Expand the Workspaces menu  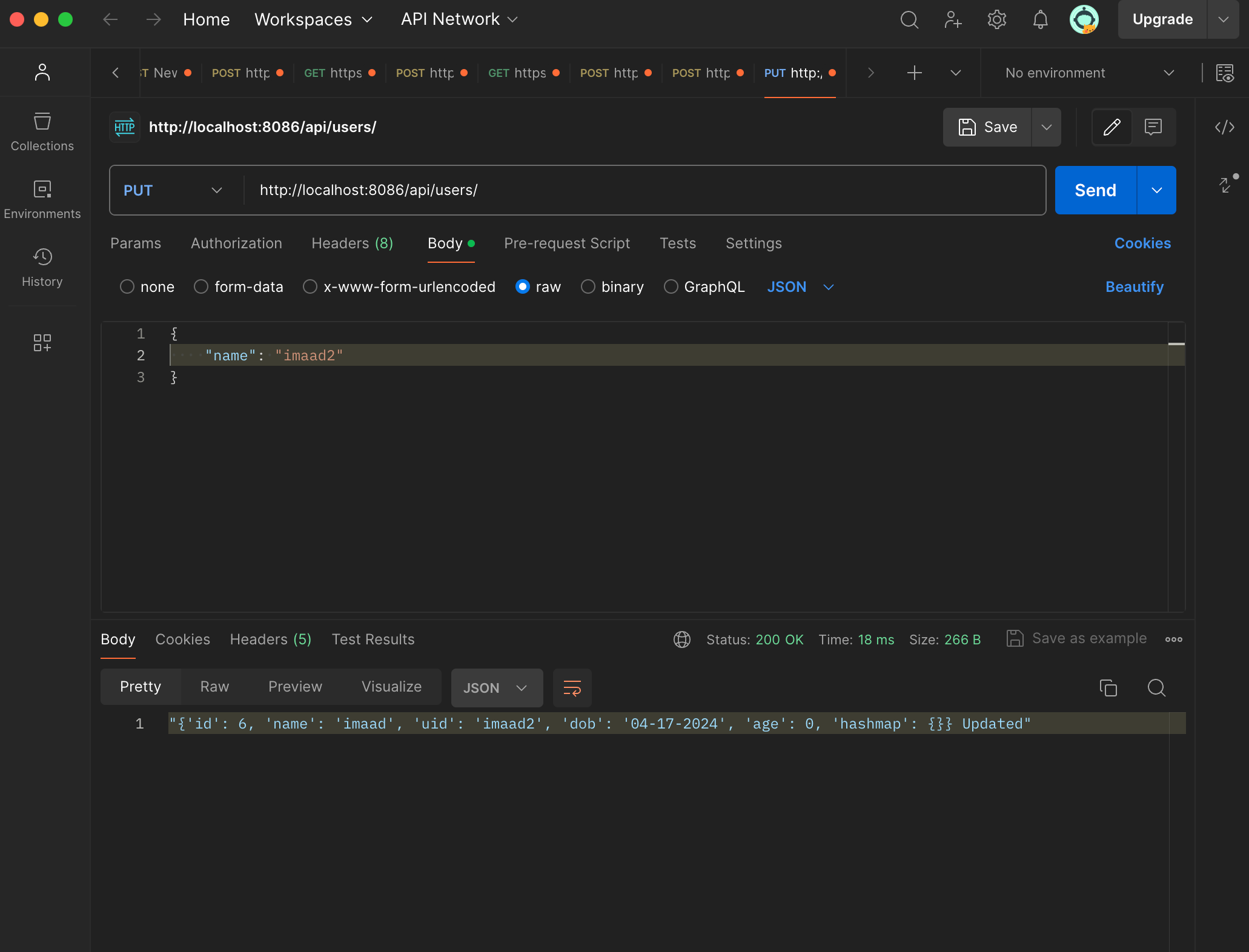313,19
